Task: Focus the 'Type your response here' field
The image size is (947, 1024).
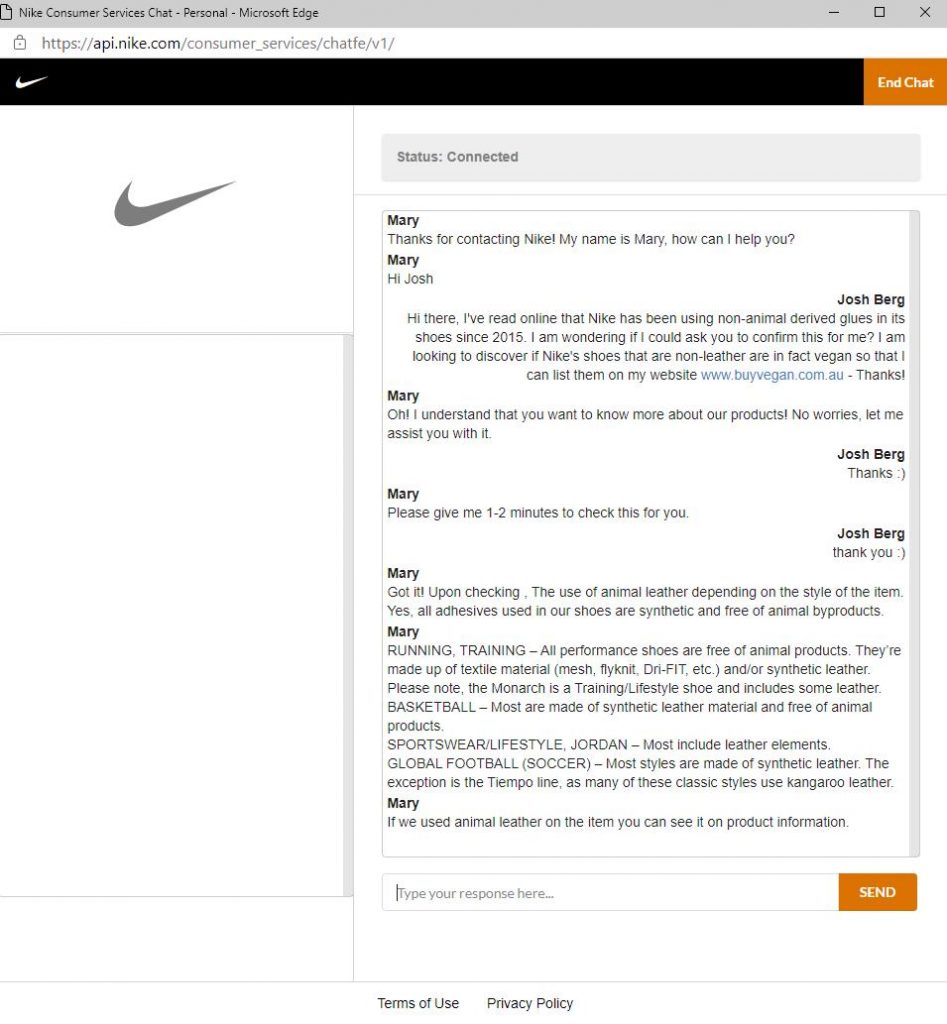Action: [610, 893]
